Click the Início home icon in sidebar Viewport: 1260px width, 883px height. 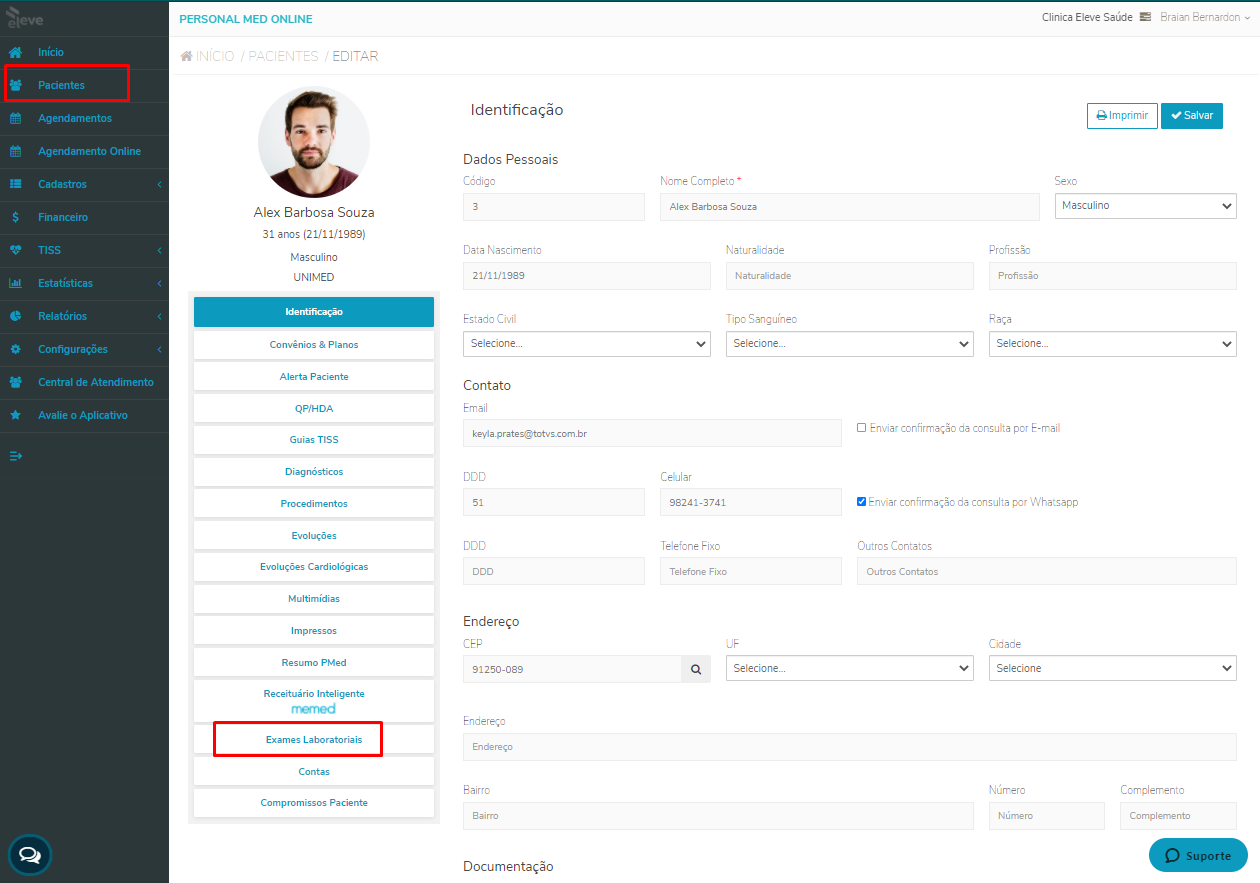pyautogui.click(x=16, y=52)
